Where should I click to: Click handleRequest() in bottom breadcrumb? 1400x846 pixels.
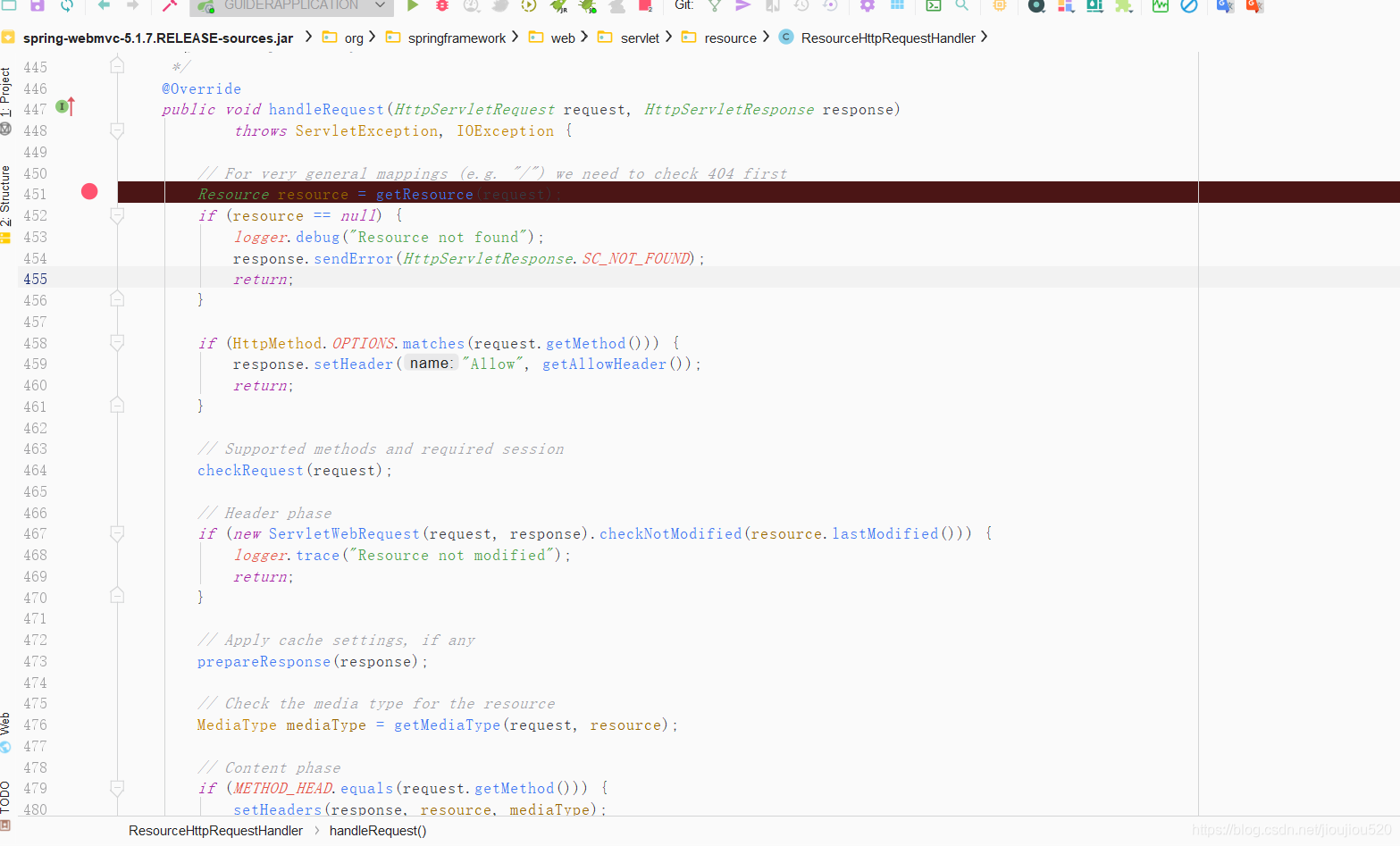tap(378, 831)
